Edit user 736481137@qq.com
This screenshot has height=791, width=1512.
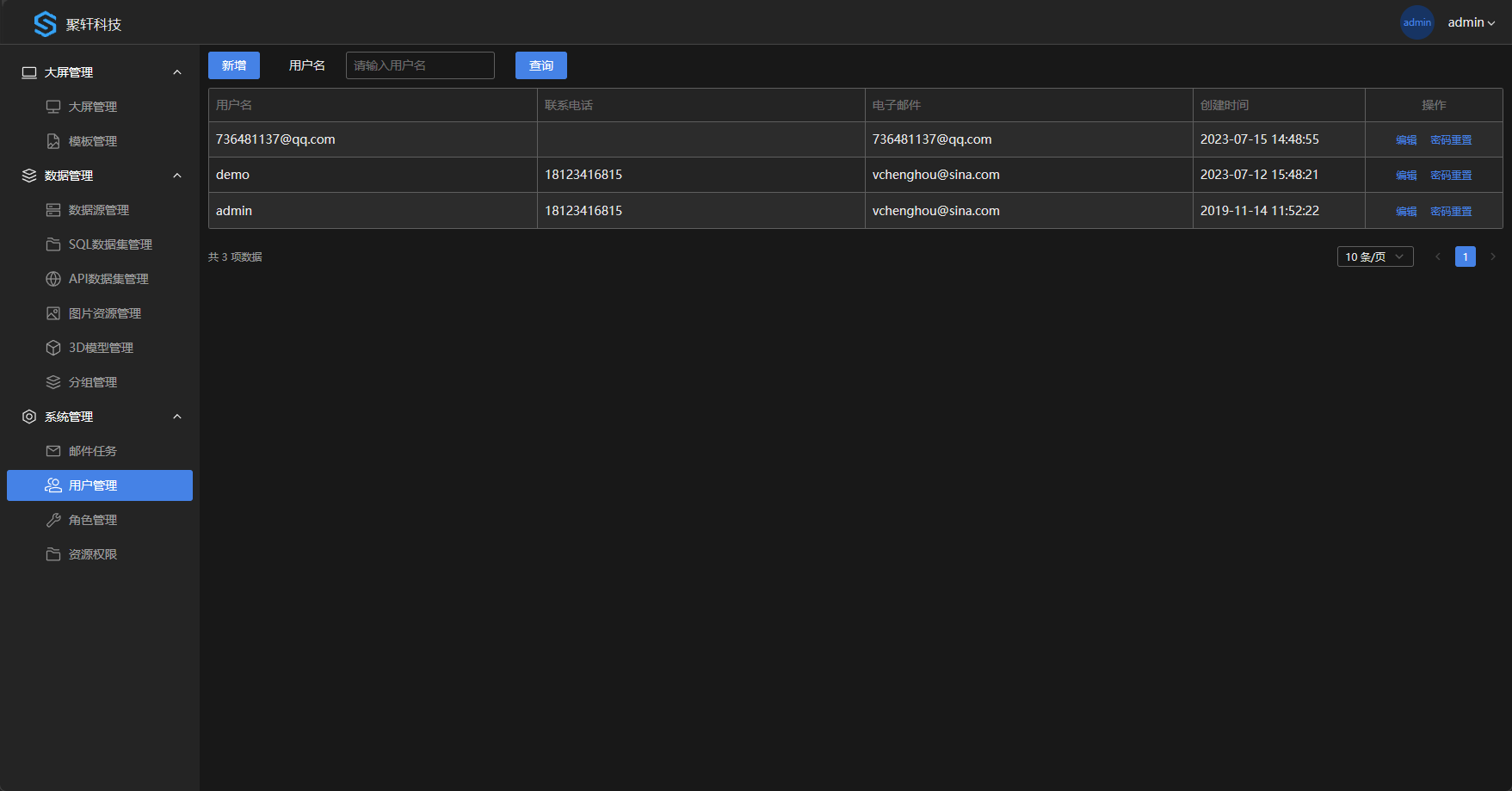(1406, 139)
